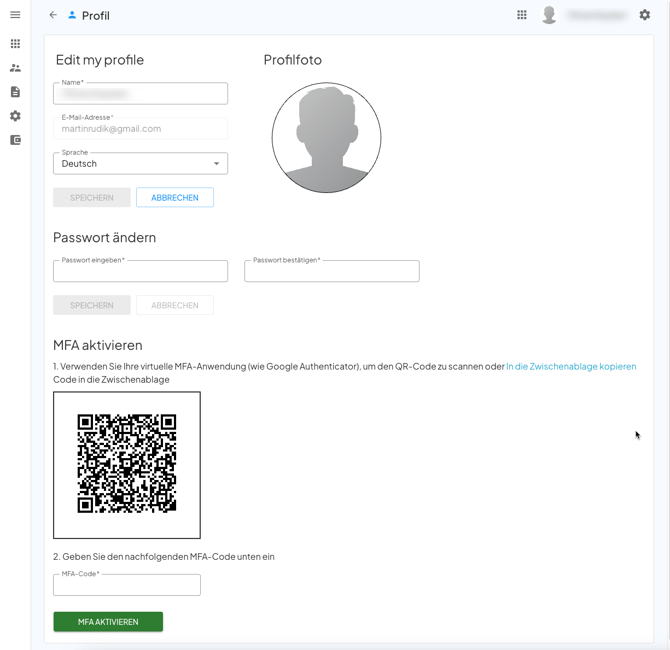The width and height of the screenshot is (670, 650).
Task: Click the back arrow beside Profil
Action: [x=53, y=15]
